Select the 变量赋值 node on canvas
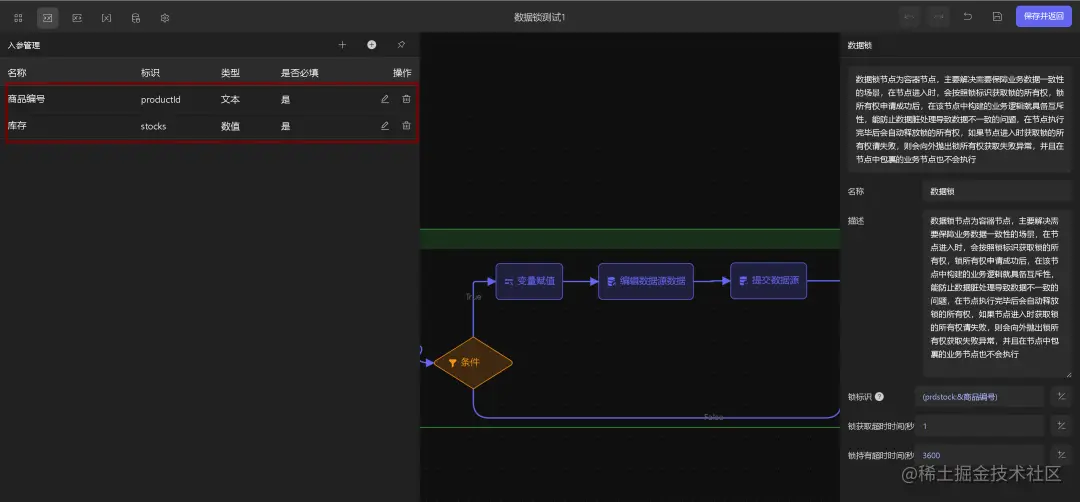Image resolution: width=1080 pixels, height=502 pixels. [x=529, y=281]
